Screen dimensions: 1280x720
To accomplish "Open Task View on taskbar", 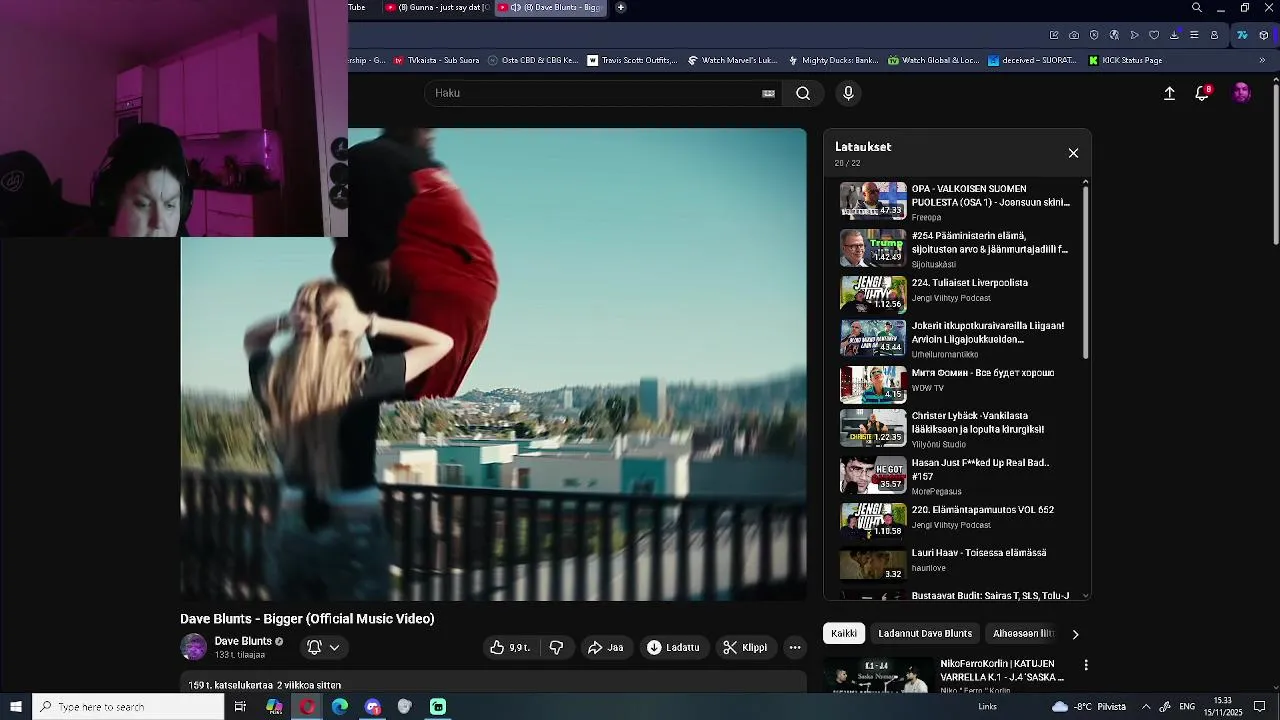I will pyautogui.click(x=240, y=707).
